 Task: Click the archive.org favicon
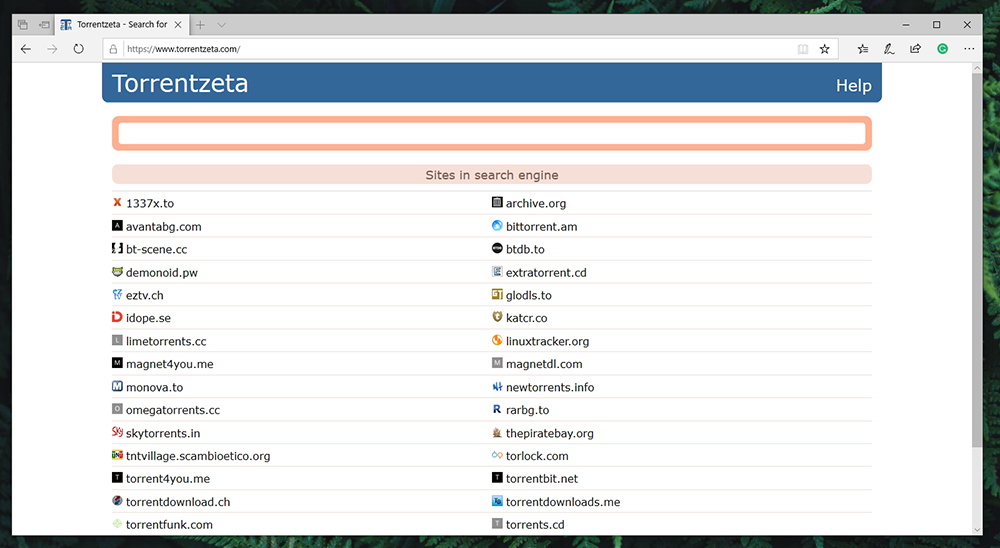(x=497, y=202)
